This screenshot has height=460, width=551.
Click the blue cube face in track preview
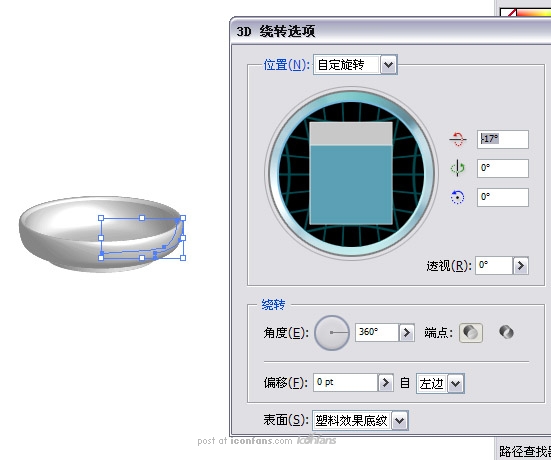[x=351, y=185]
